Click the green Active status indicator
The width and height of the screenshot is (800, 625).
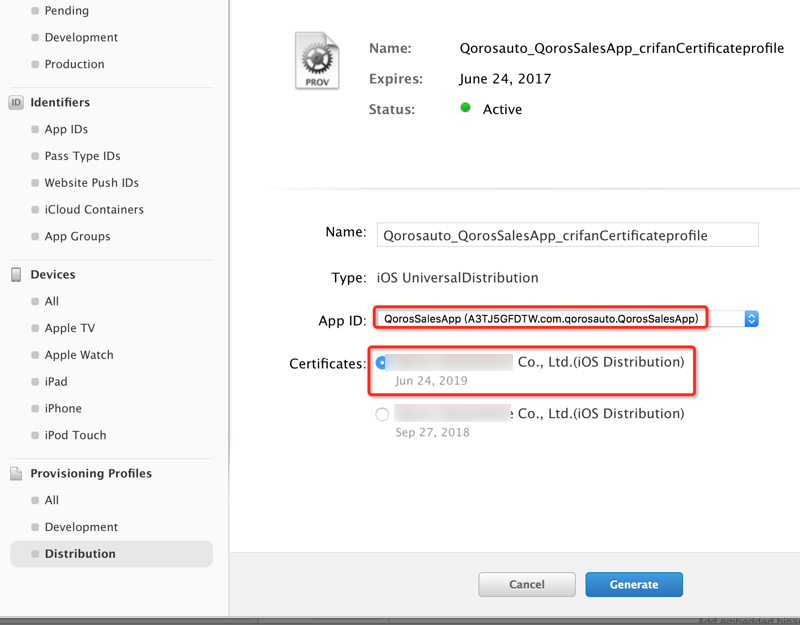click(x=466, y=108)
